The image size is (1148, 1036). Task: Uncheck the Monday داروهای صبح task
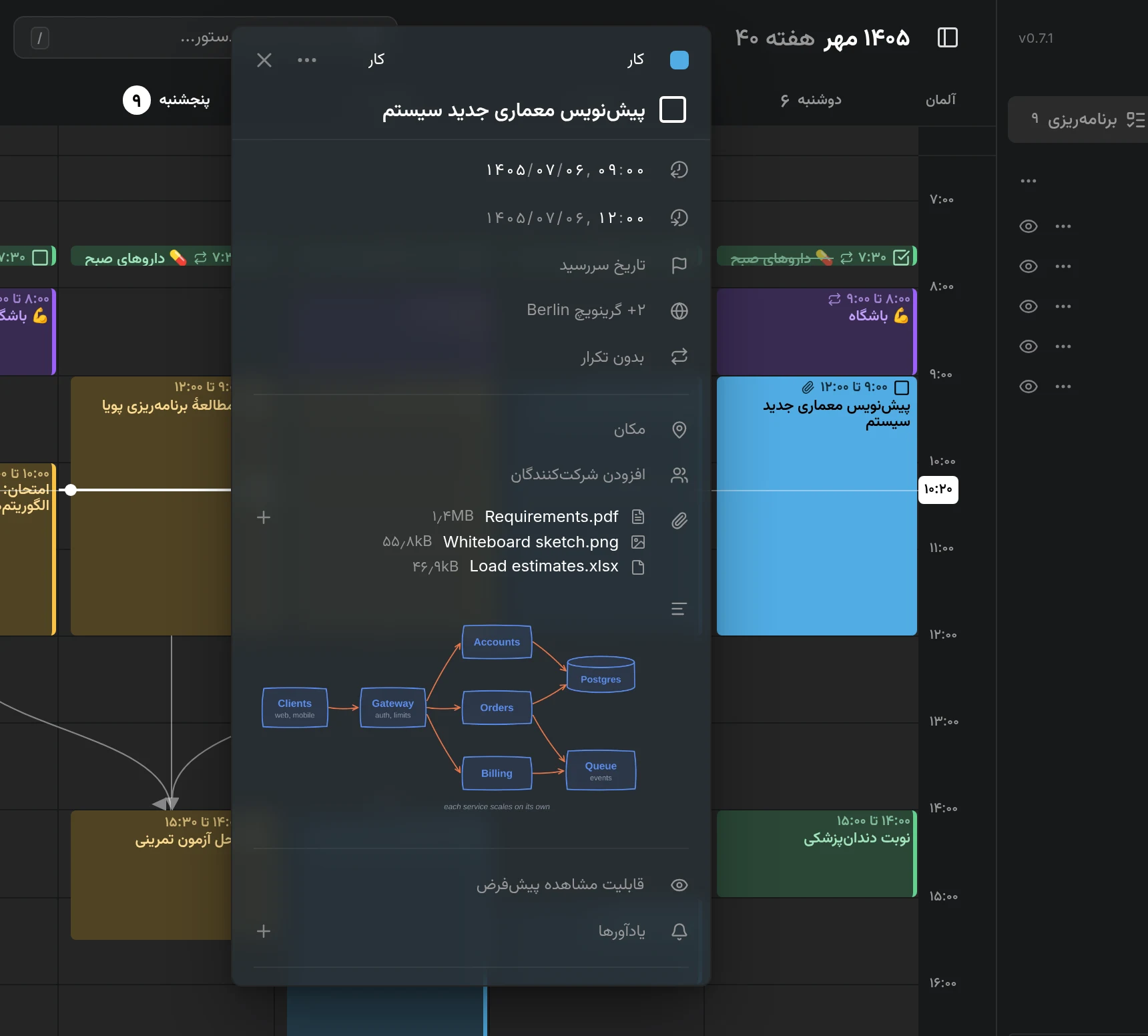coord(901,257)
